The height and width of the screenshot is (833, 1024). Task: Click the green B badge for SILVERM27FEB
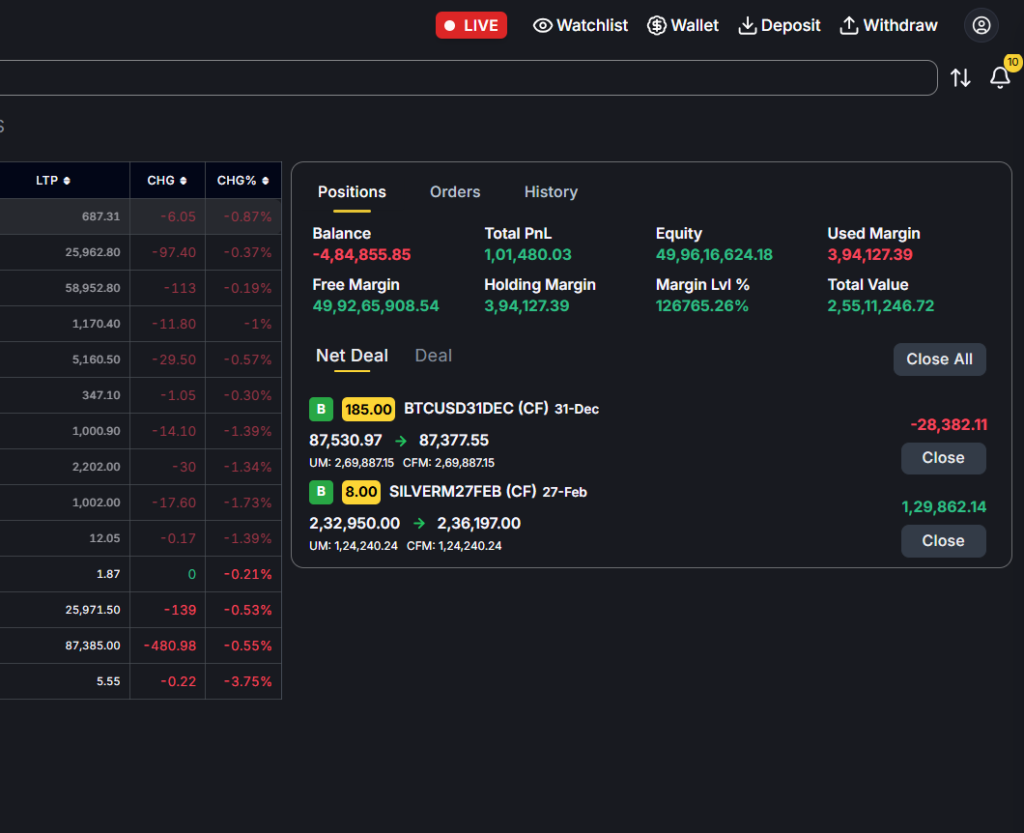(x=320, y=492)
